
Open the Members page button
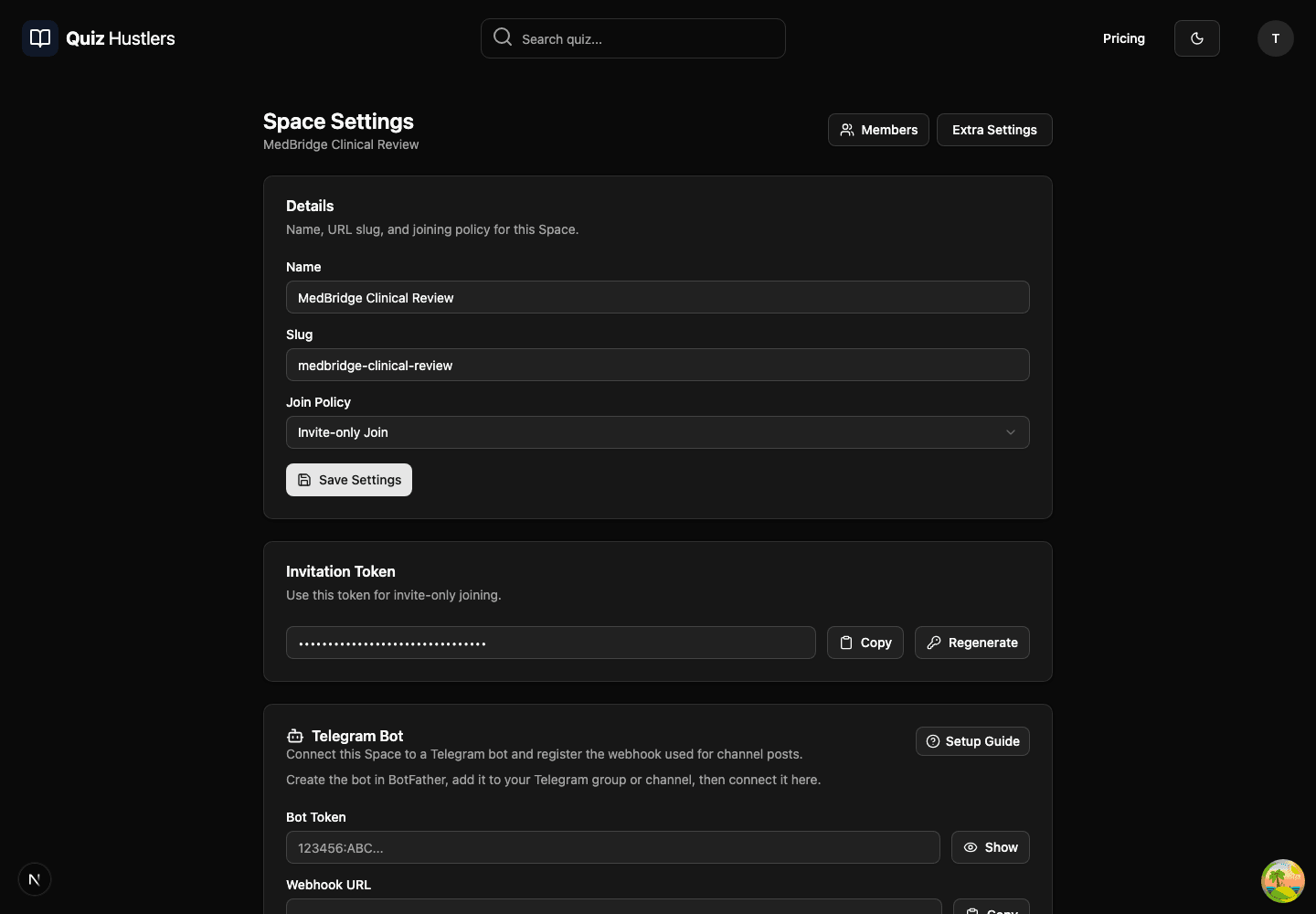click(x=878, y=130)
